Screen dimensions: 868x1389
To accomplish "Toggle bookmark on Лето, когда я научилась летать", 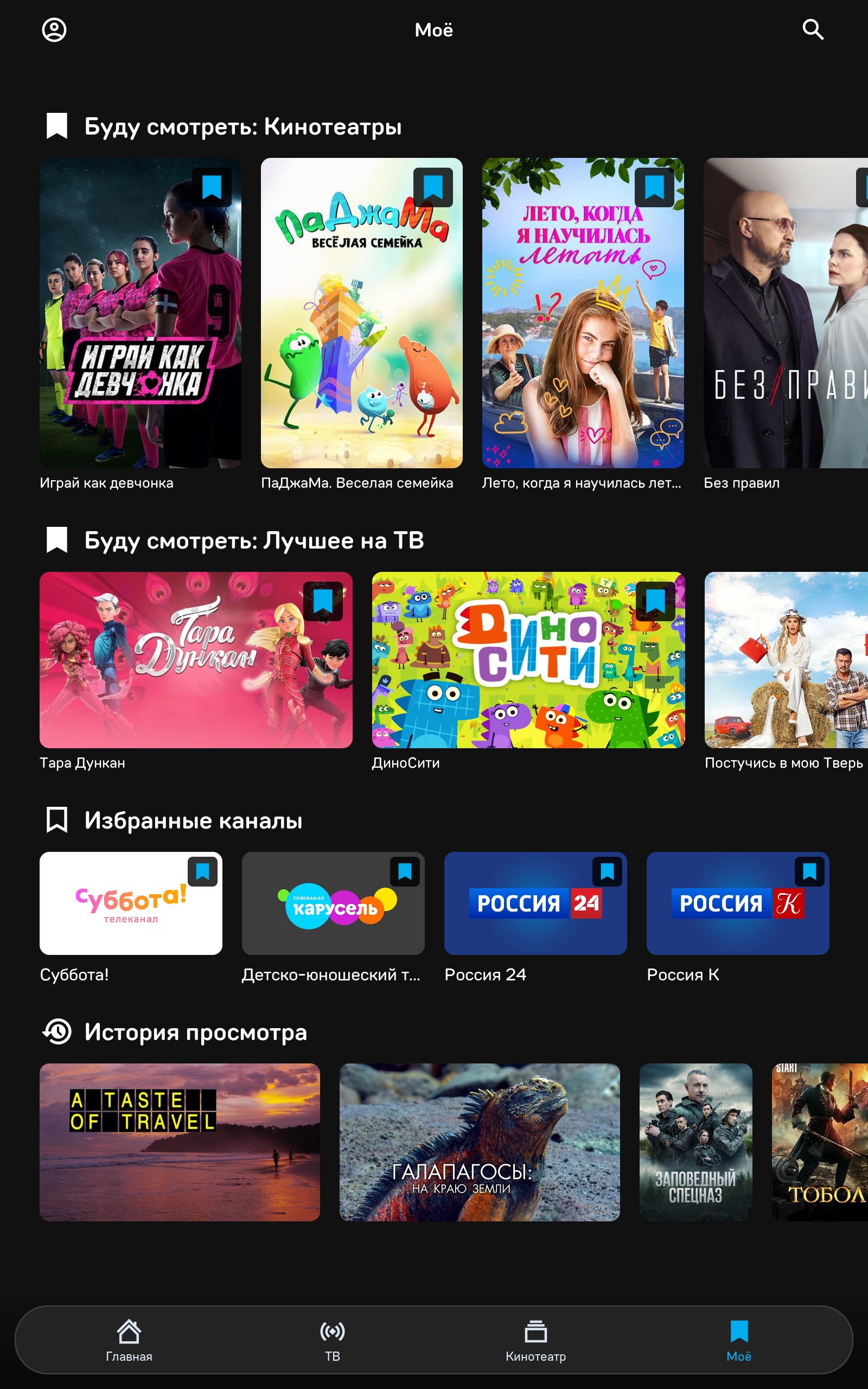I will (x=654, y=187).
